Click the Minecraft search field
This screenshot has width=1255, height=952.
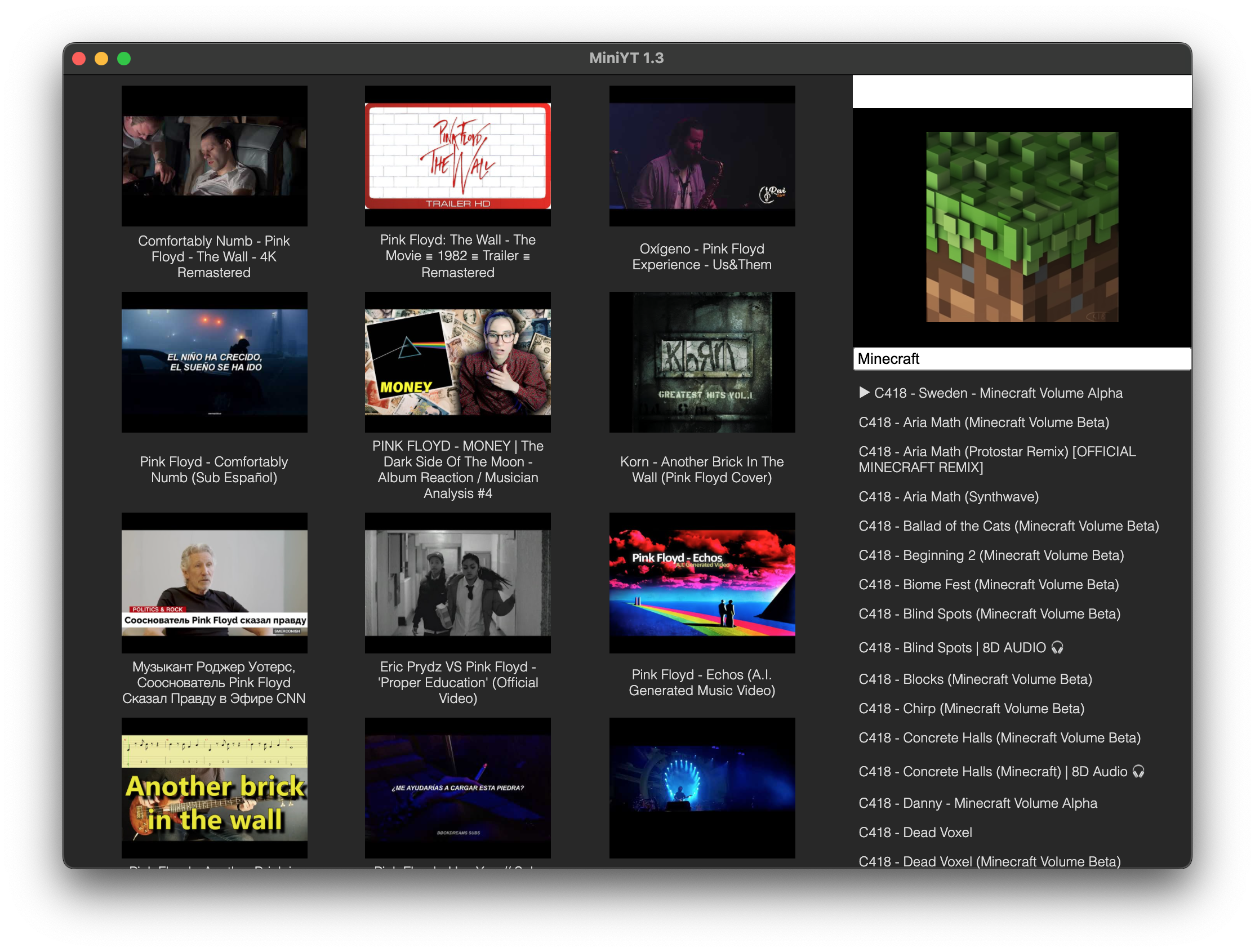coord(1021,359)
